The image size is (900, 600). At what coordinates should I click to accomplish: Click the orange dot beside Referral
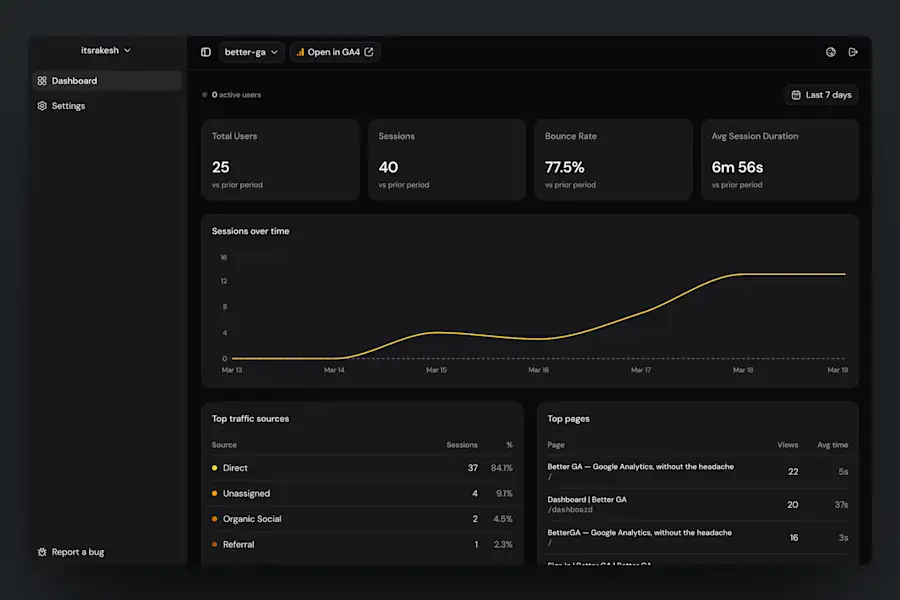(215, 544)
